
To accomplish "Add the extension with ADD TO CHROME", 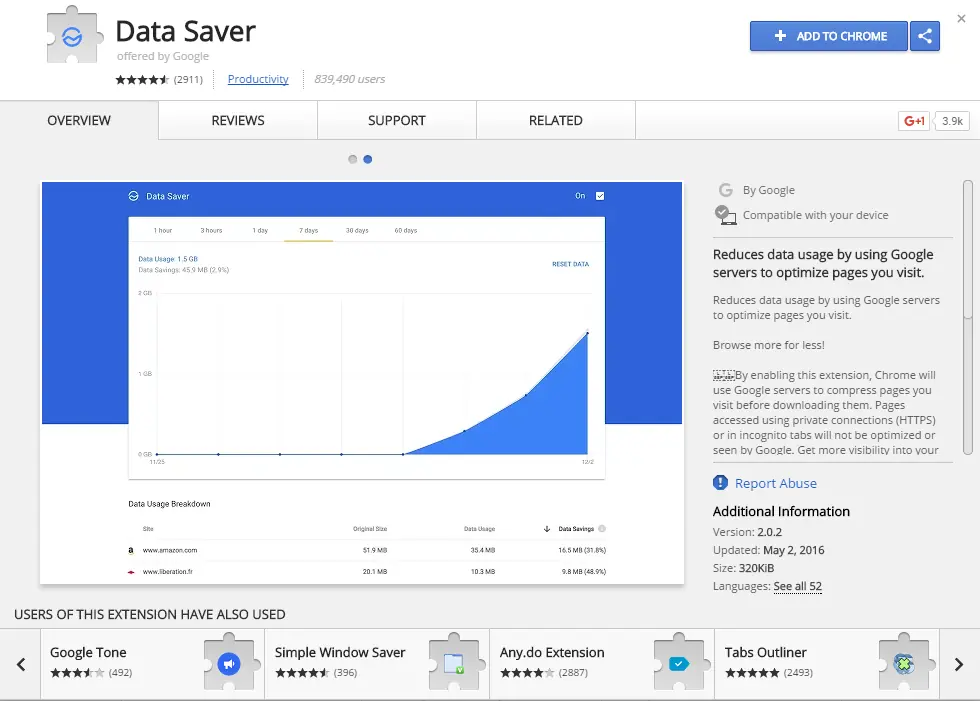I will [x=829, y=36].
